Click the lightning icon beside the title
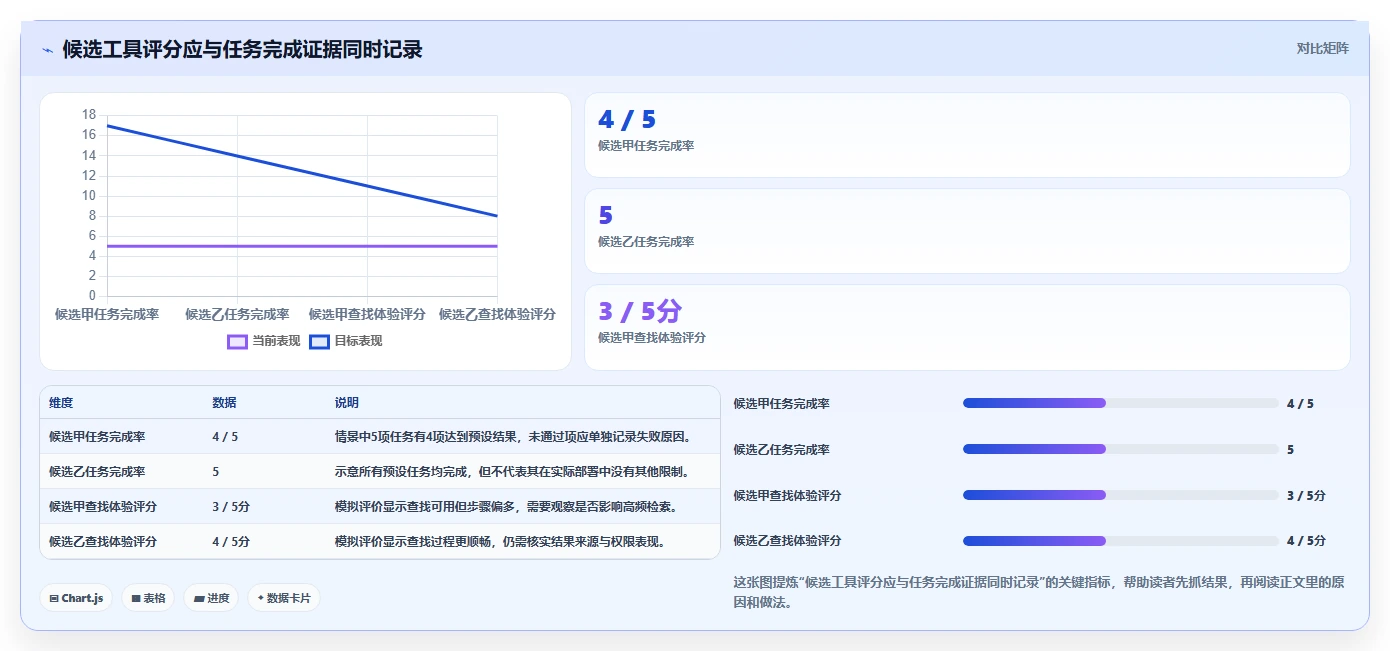Viewport: 1390px width, 651px height. [47, 50]
